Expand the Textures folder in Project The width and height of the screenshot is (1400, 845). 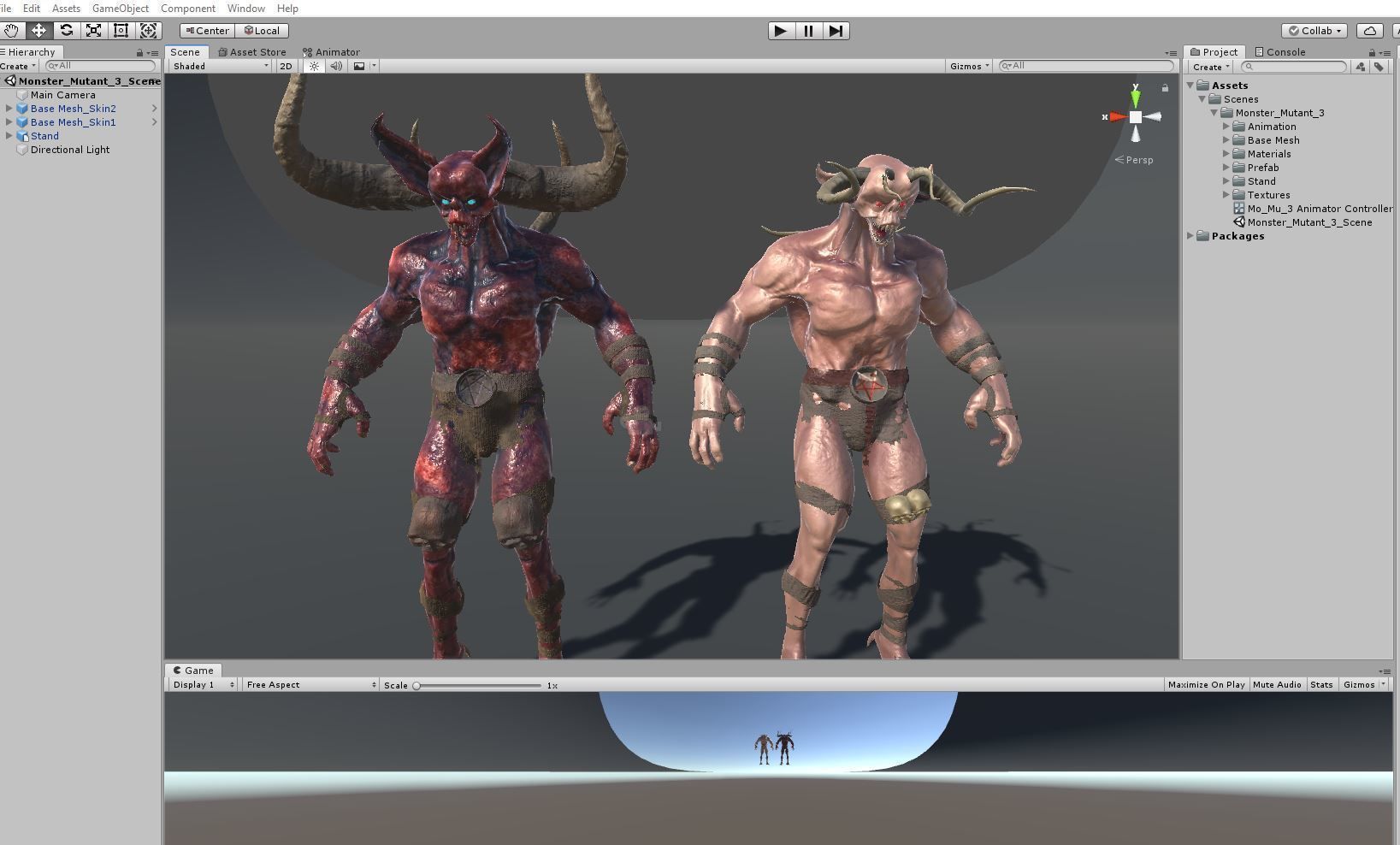1227,195
